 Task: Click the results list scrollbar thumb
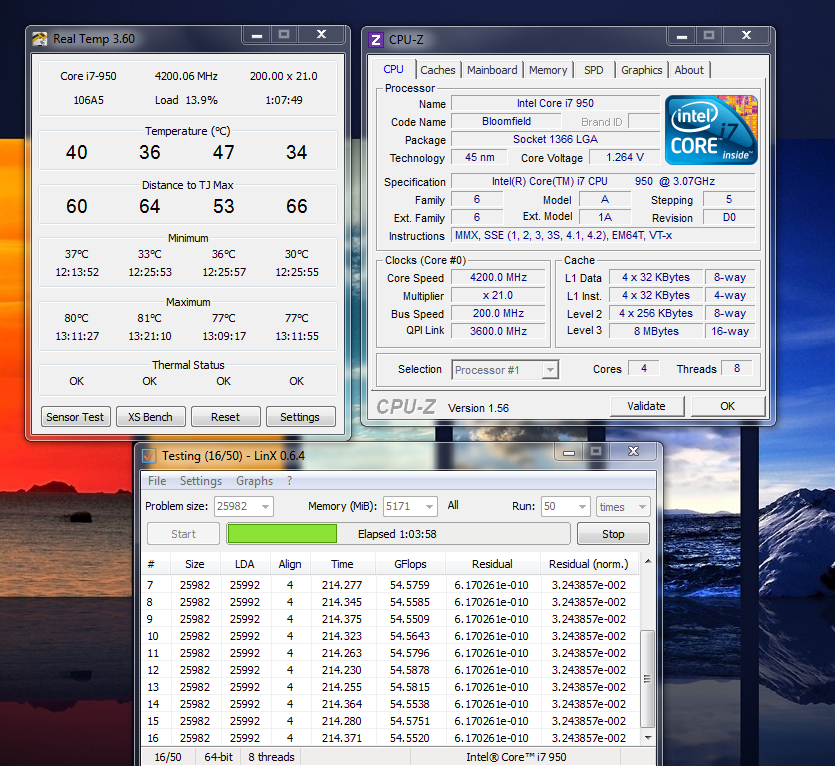point(648,679)
